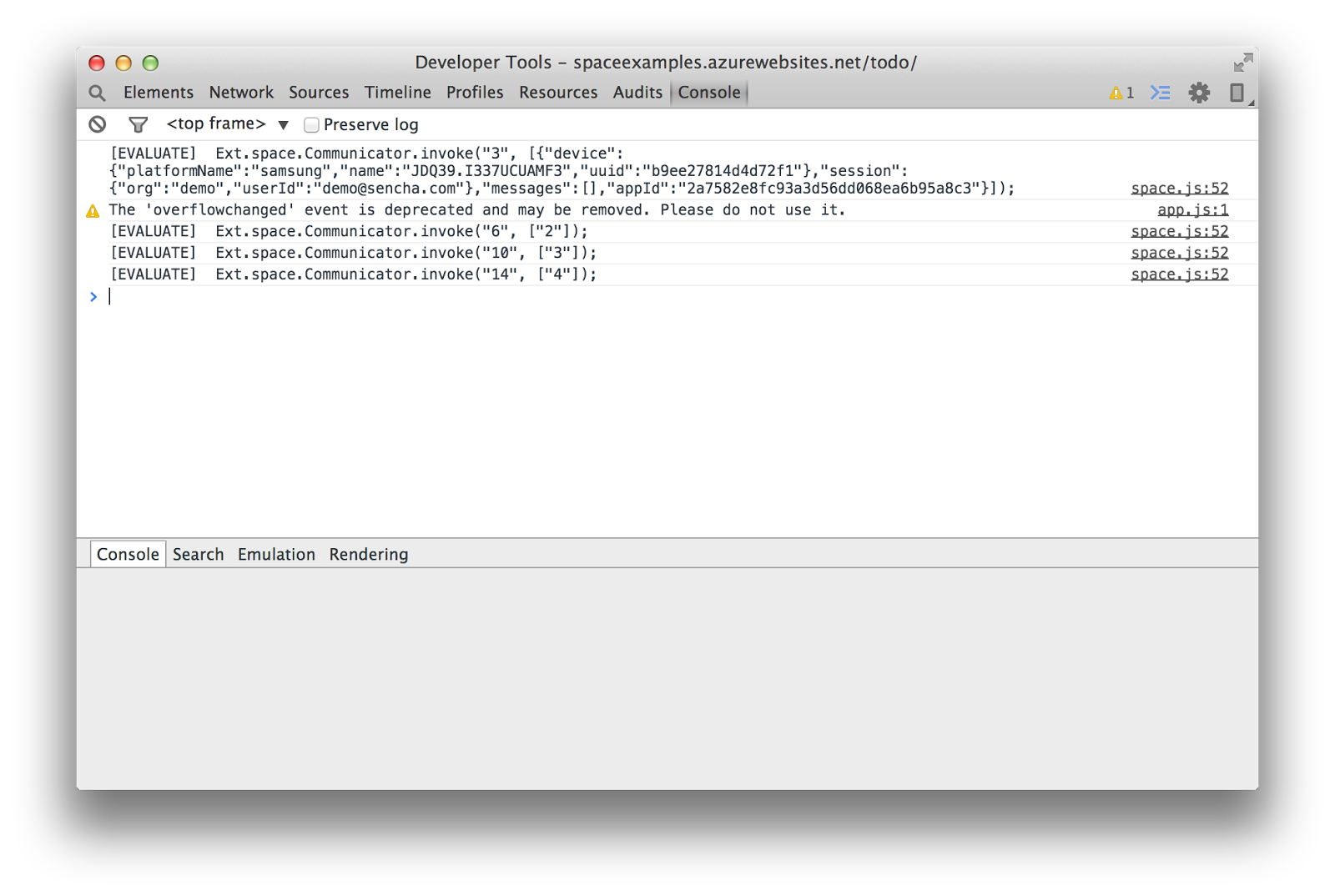Click the invoke("3" device info log entry
Image resolution: width=1335 pixels, height=896 pixels.
pyautogui.click(x=562, y=171)
